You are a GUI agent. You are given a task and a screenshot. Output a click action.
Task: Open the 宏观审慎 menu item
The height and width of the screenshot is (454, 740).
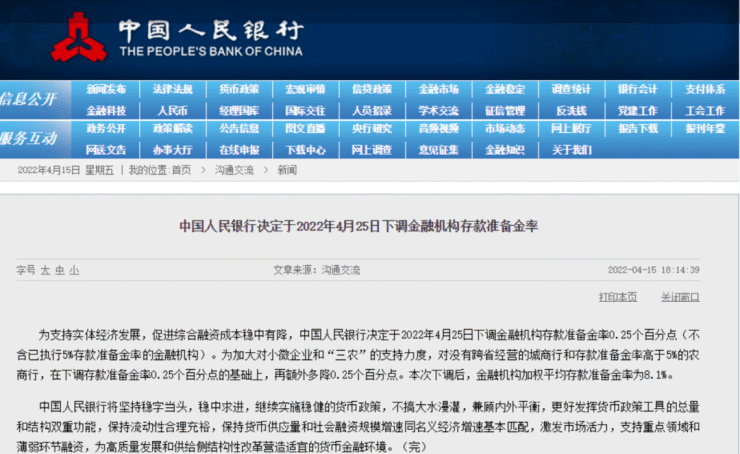[305, 89]
